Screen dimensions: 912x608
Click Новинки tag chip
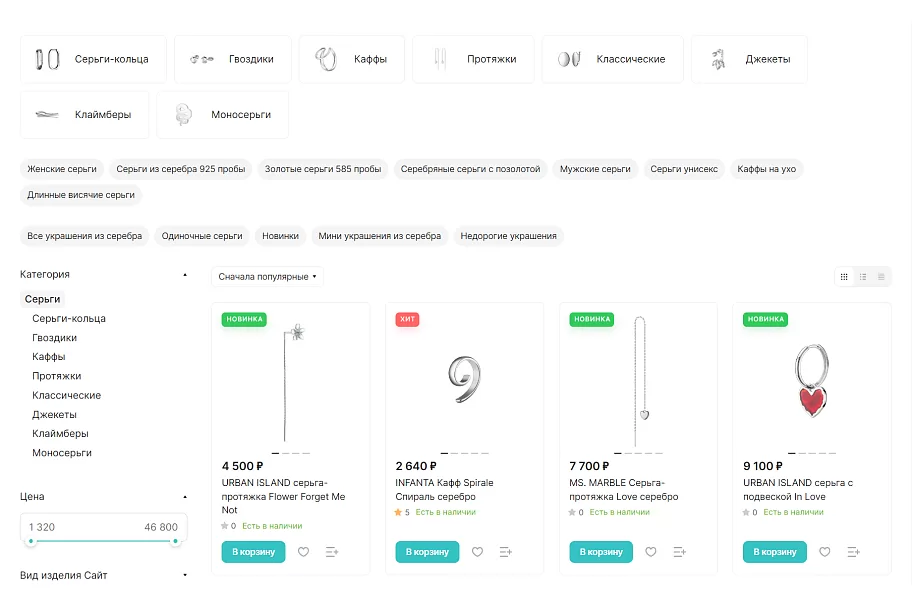[280, 236]
